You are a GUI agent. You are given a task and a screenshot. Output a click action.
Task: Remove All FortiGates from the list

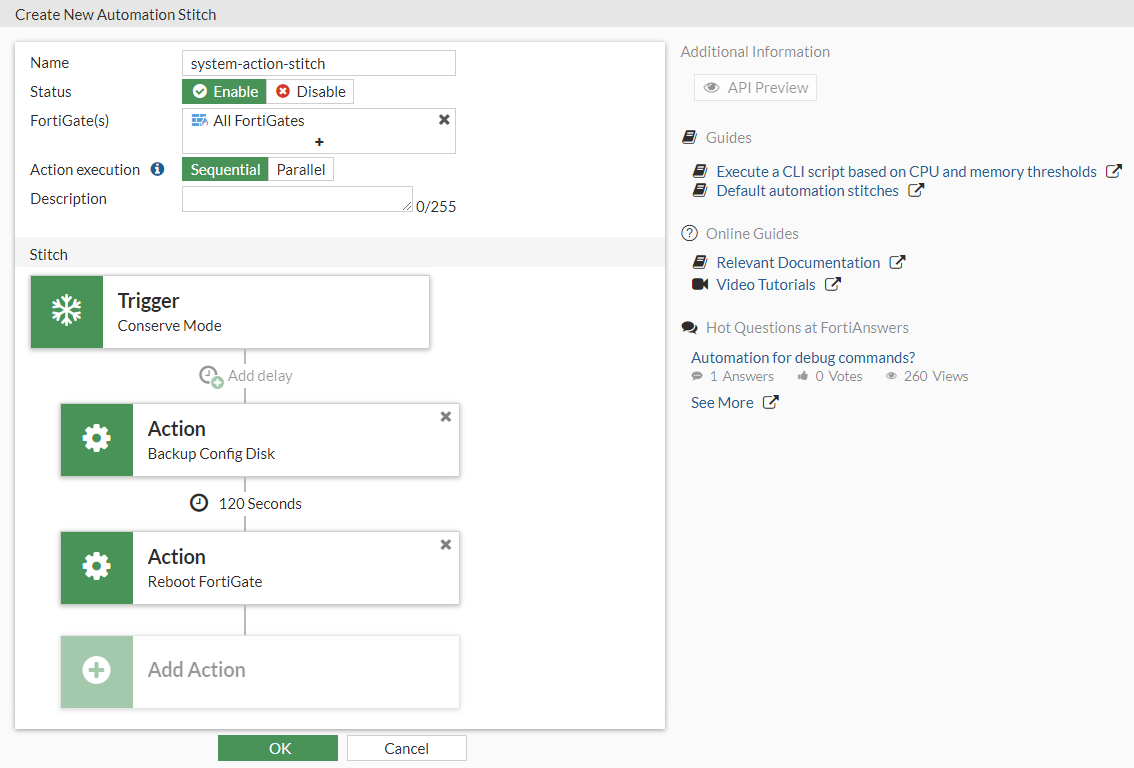point(444,119)
